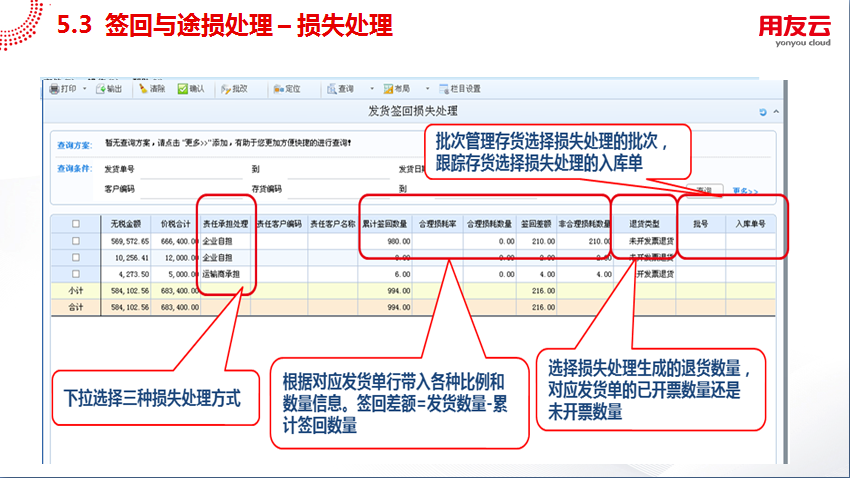Toggle the select-all checkbox in table header

pos(76,224)
